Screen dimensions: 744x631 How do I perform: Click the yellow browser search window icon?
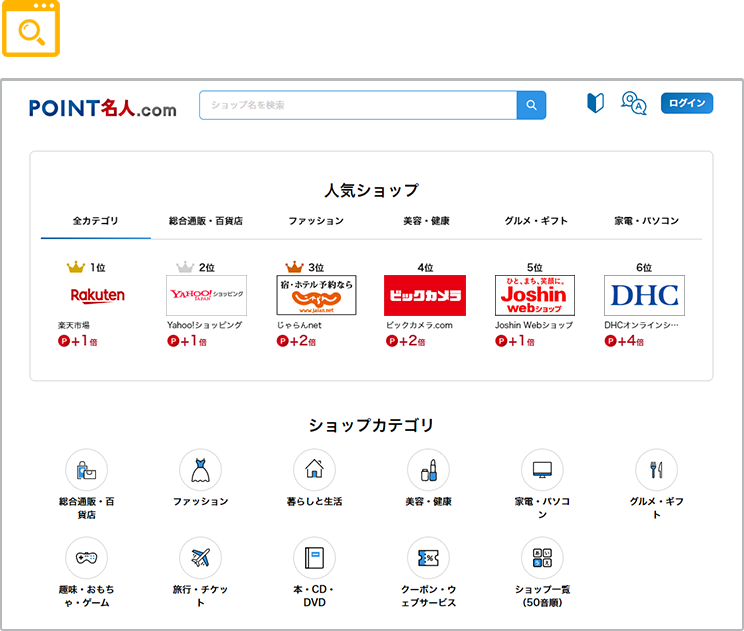[31, 28]
